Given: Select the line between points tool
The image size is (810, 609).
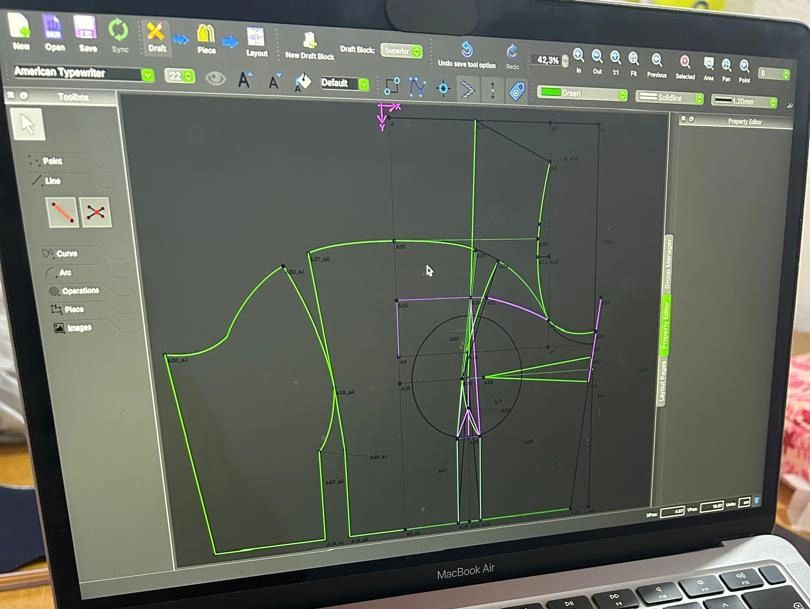Looking at the screenshot, I should coord(63,212).
